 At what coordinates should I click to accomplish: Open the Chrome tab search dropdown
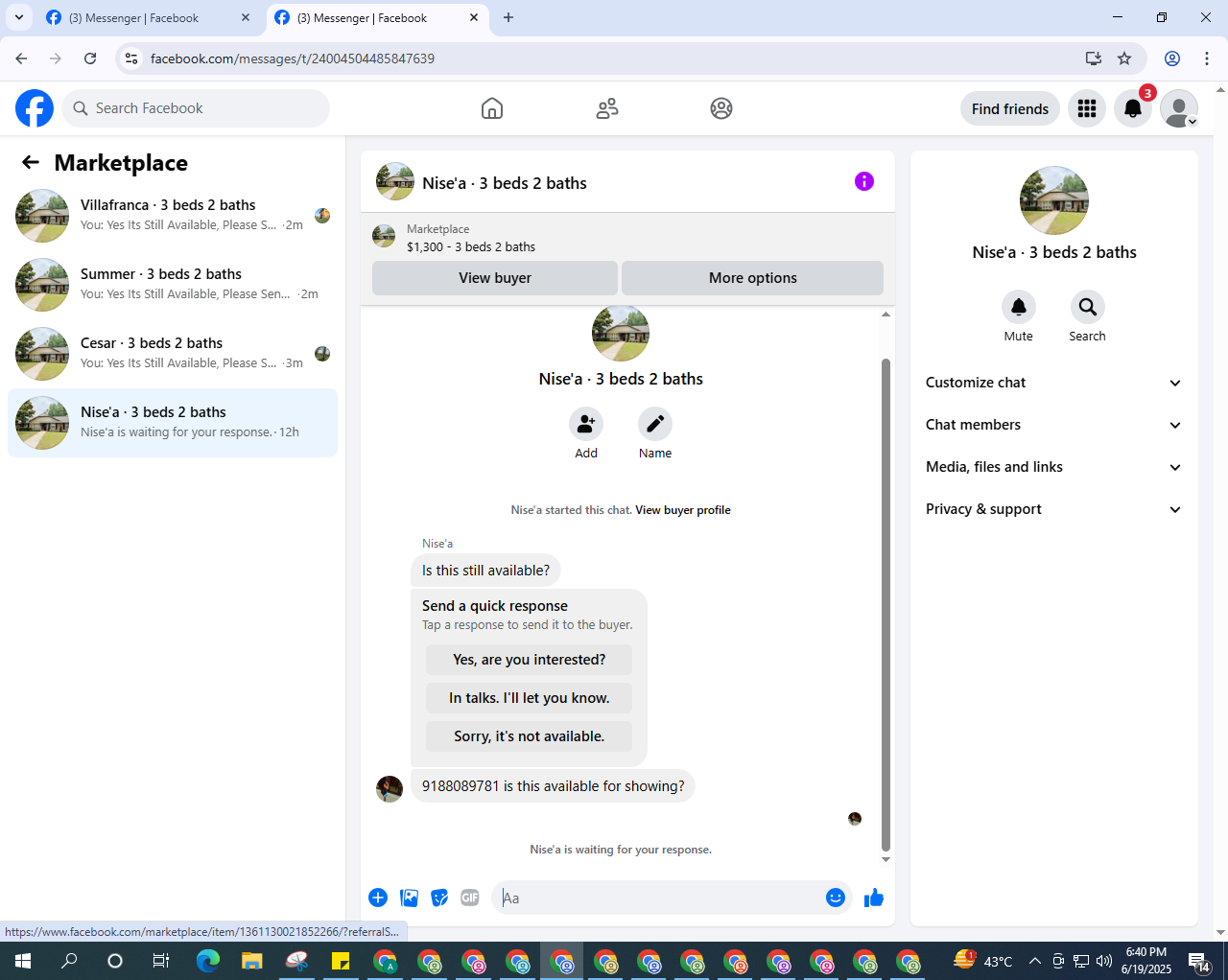point(19,17)
